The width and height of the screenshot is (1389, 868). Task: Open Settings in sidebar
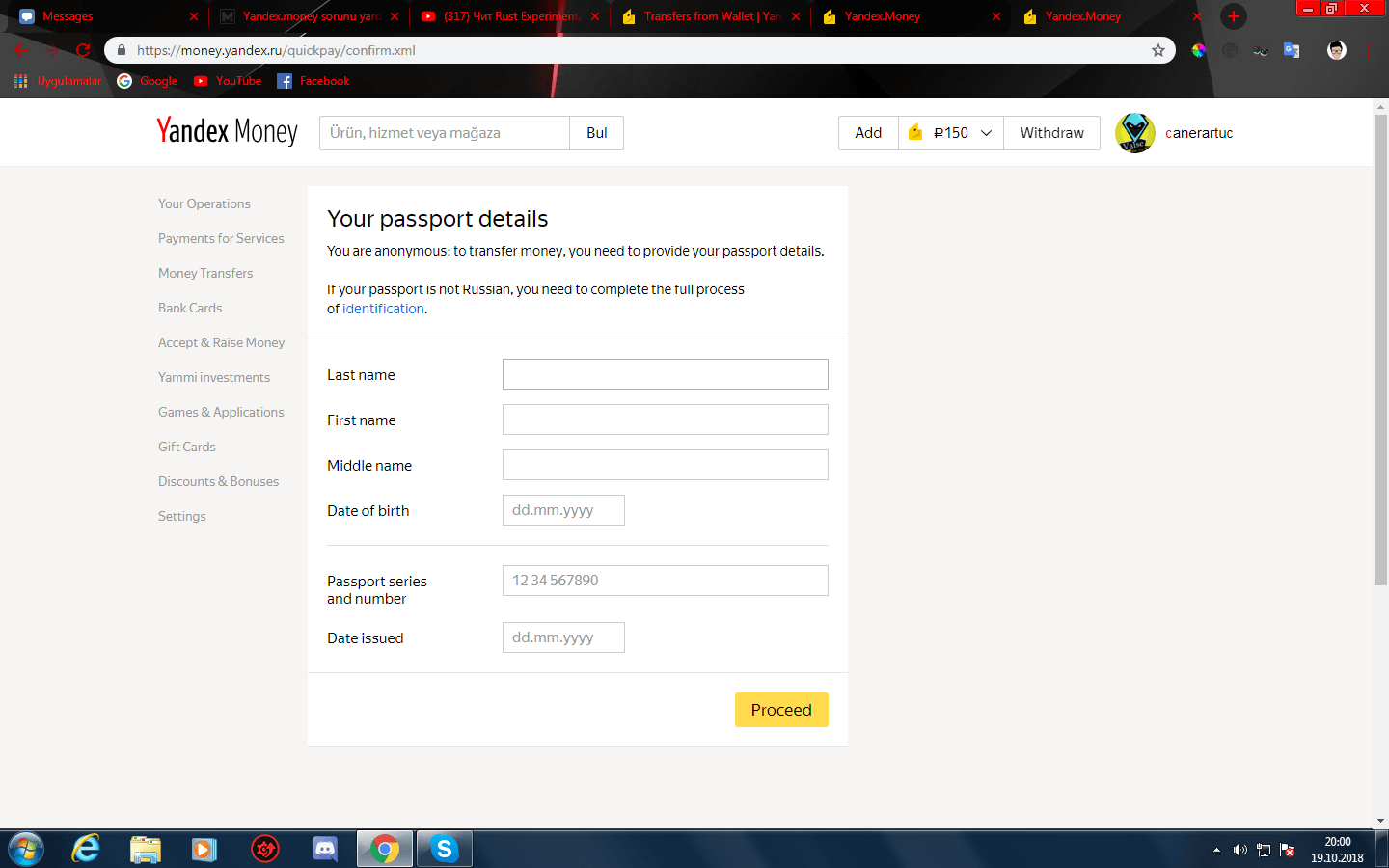pos(182,516)
